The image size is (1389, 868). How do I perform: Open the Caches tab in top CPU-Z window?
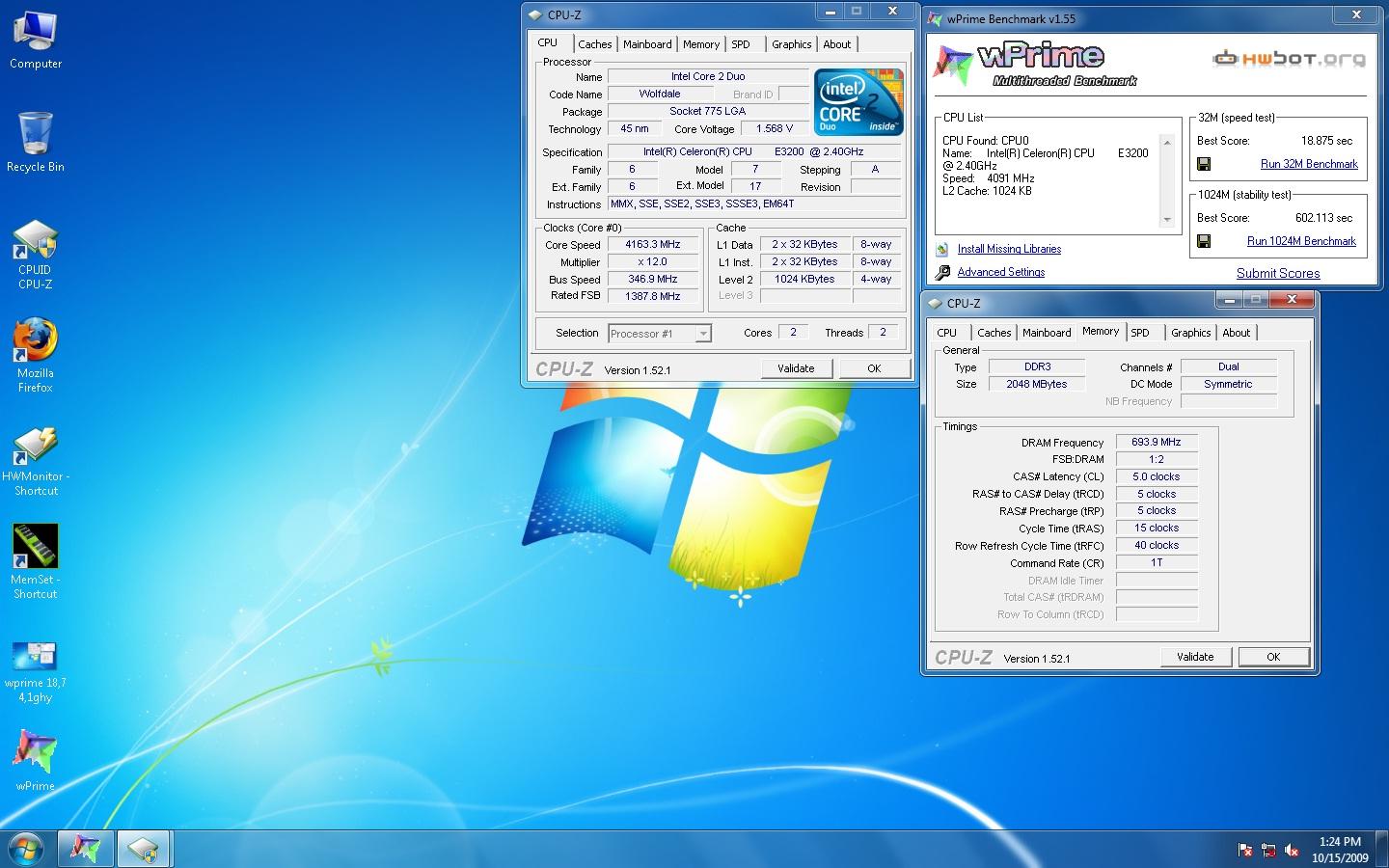[595, 44]
